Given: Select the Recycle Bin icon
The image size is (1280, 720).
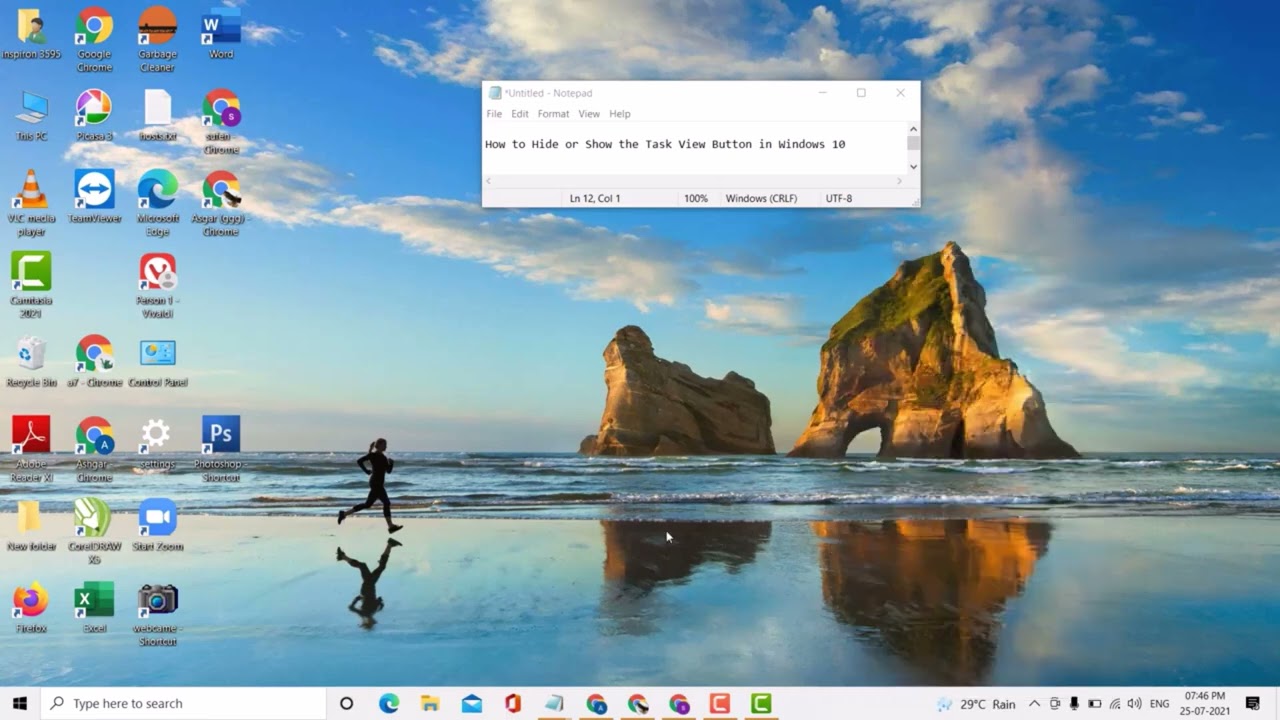Looking at the screenshot, I should 31,361.
